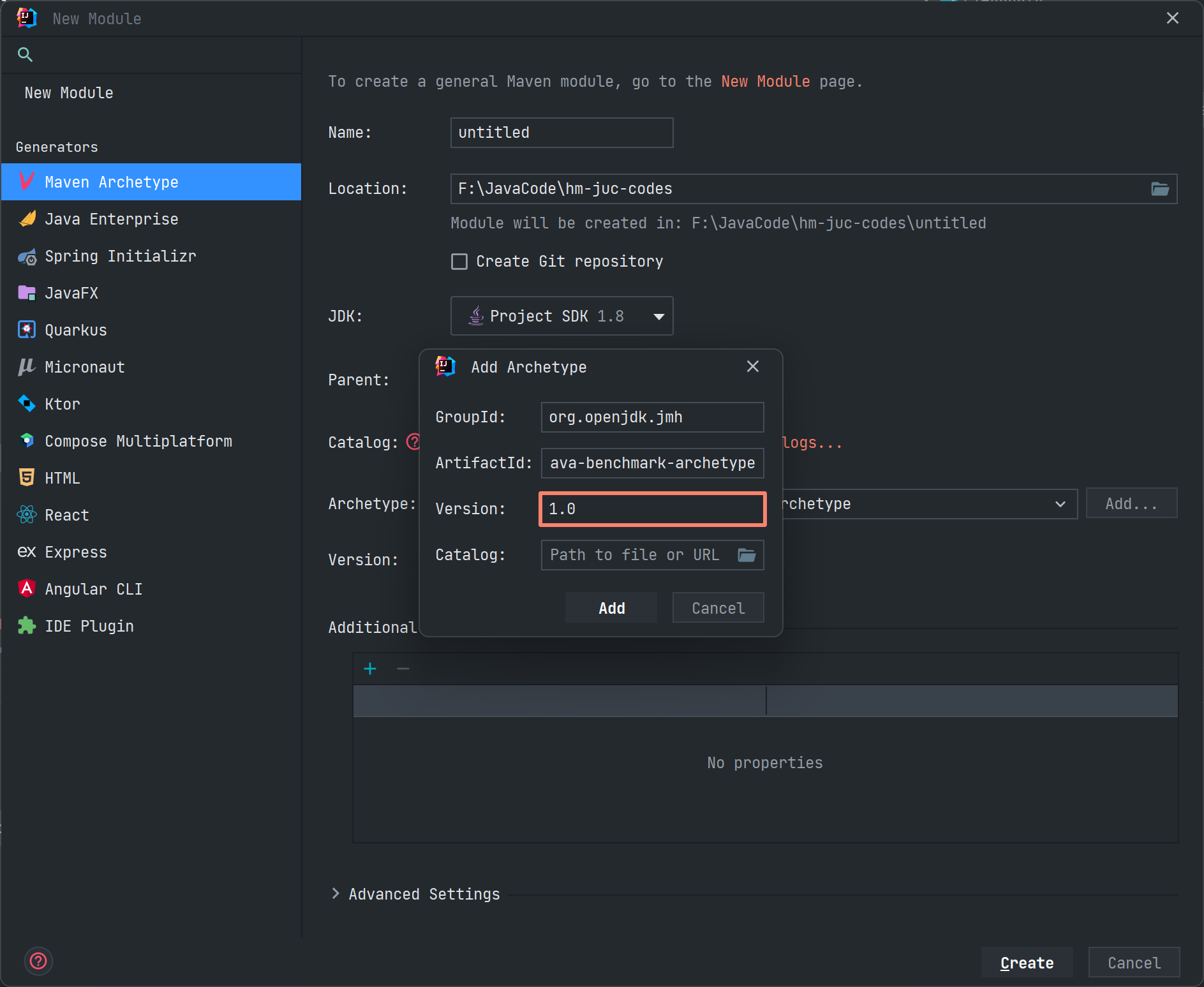This screenshot has height=987, width=1204.
Task: Choose the Ktor generator
Action: (x=62, y=404)
